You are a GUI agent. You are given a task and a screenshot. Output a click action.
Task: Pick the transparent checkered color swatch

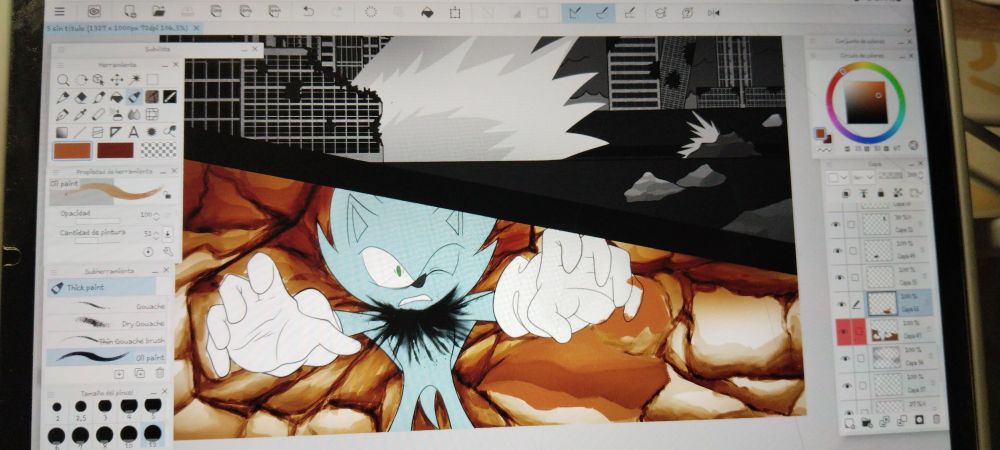pos(158,150)
